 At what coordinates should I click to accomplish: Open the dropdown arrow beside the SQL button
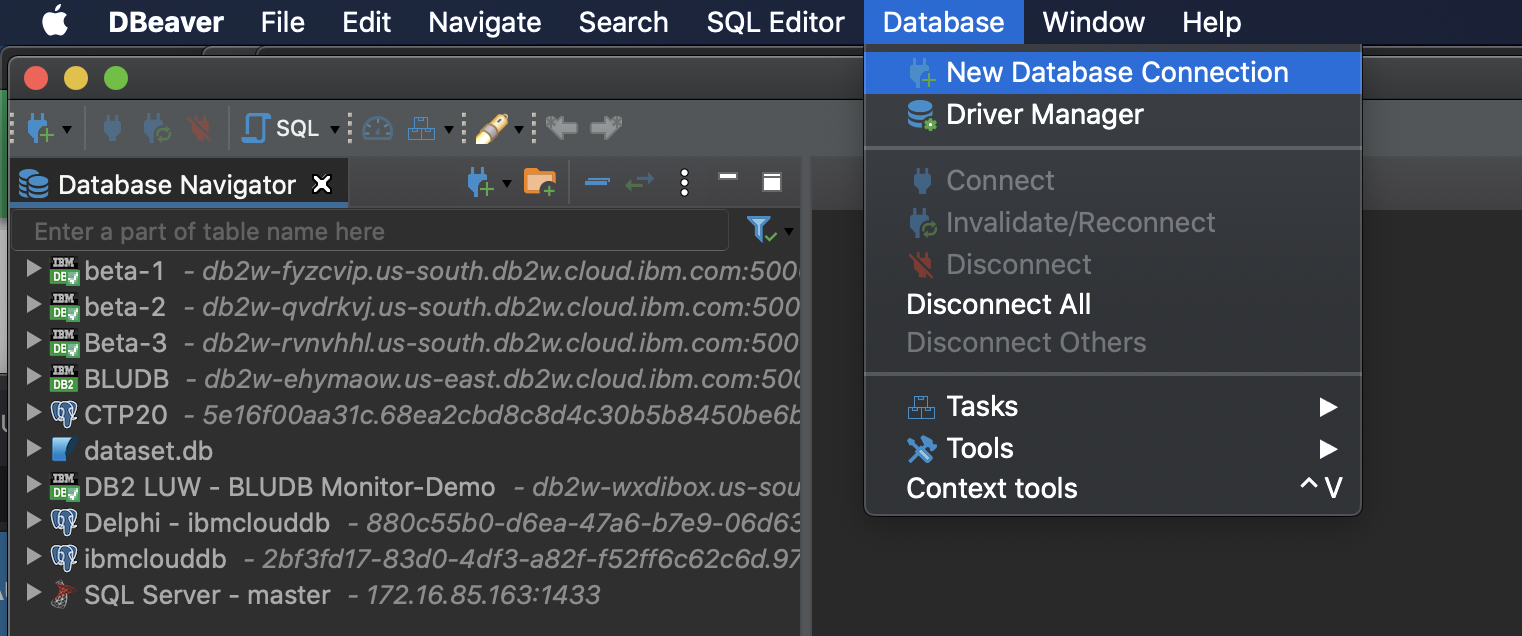click(335, 129)
